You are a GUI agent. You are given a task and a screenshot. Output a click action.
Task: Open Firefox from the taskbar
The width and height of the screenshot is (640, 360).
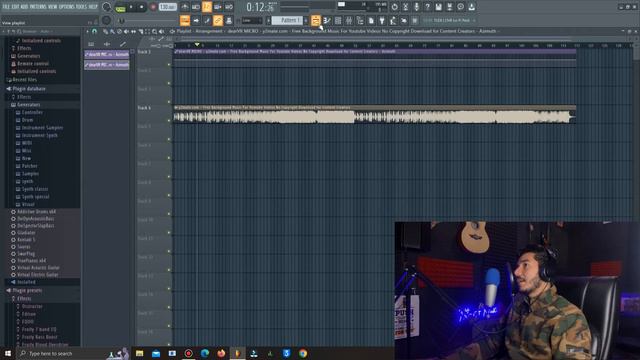221,353
